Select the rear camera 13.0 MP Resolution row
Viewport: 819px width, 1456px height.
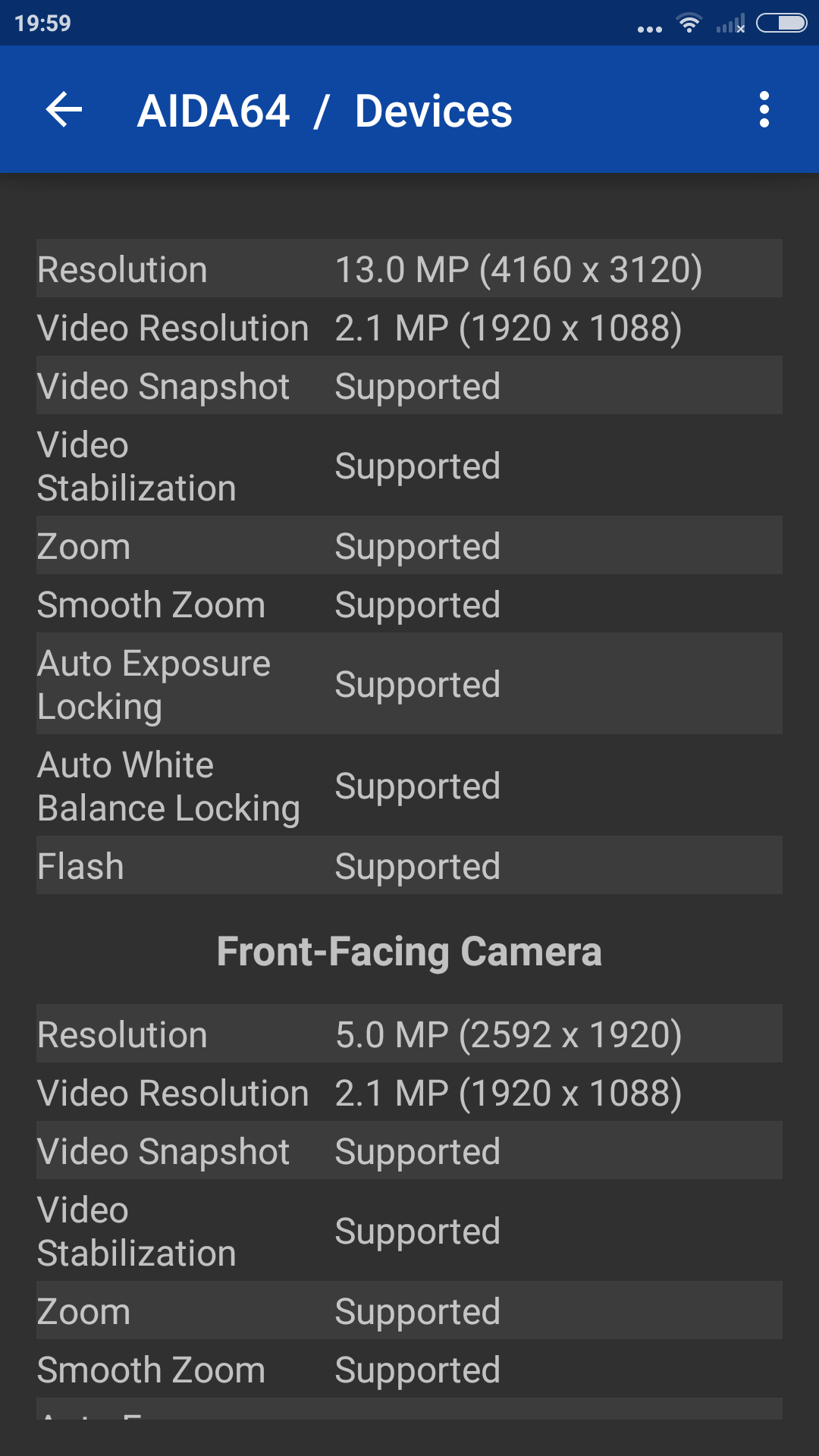(409, 269)
